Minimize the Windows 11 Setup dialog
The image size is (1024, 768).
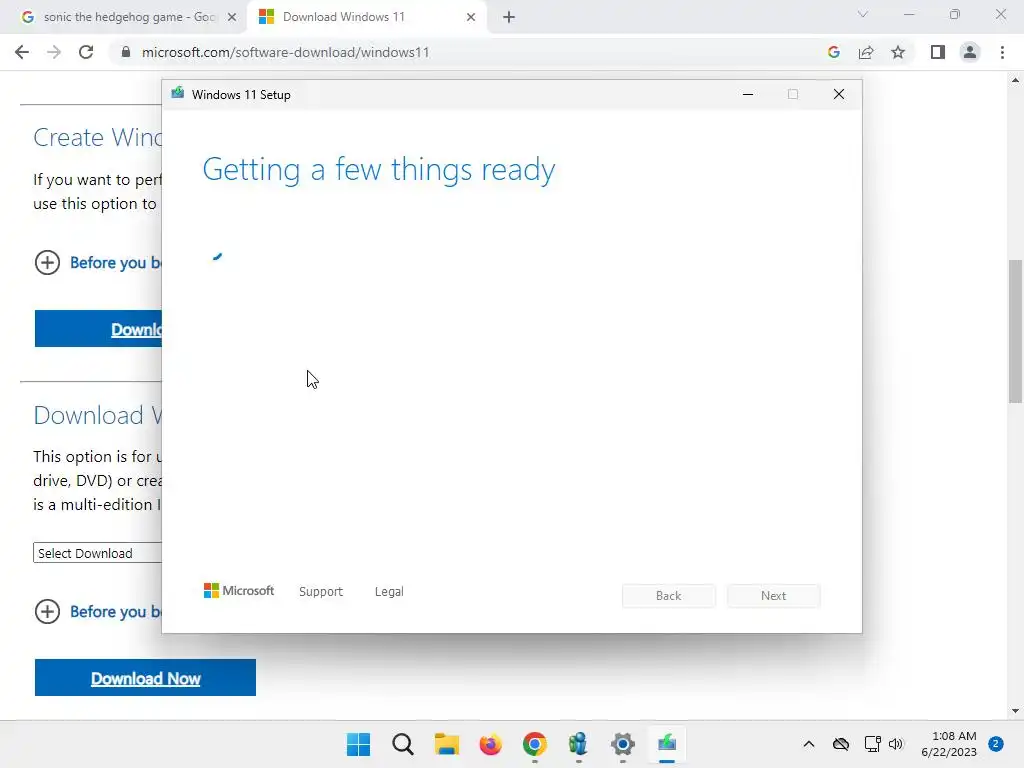pos(748,95)
